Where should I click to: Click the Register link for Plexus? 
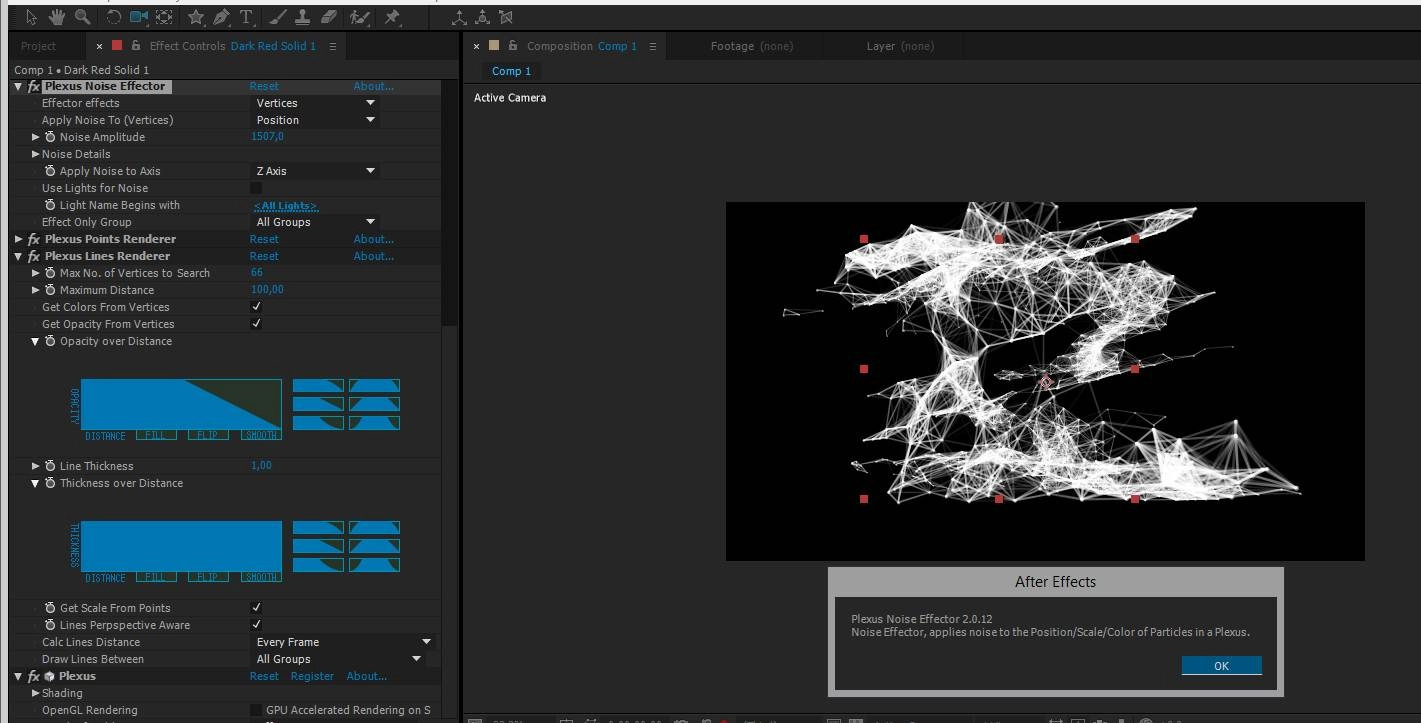pyautogui.click(x=312, y=676)
